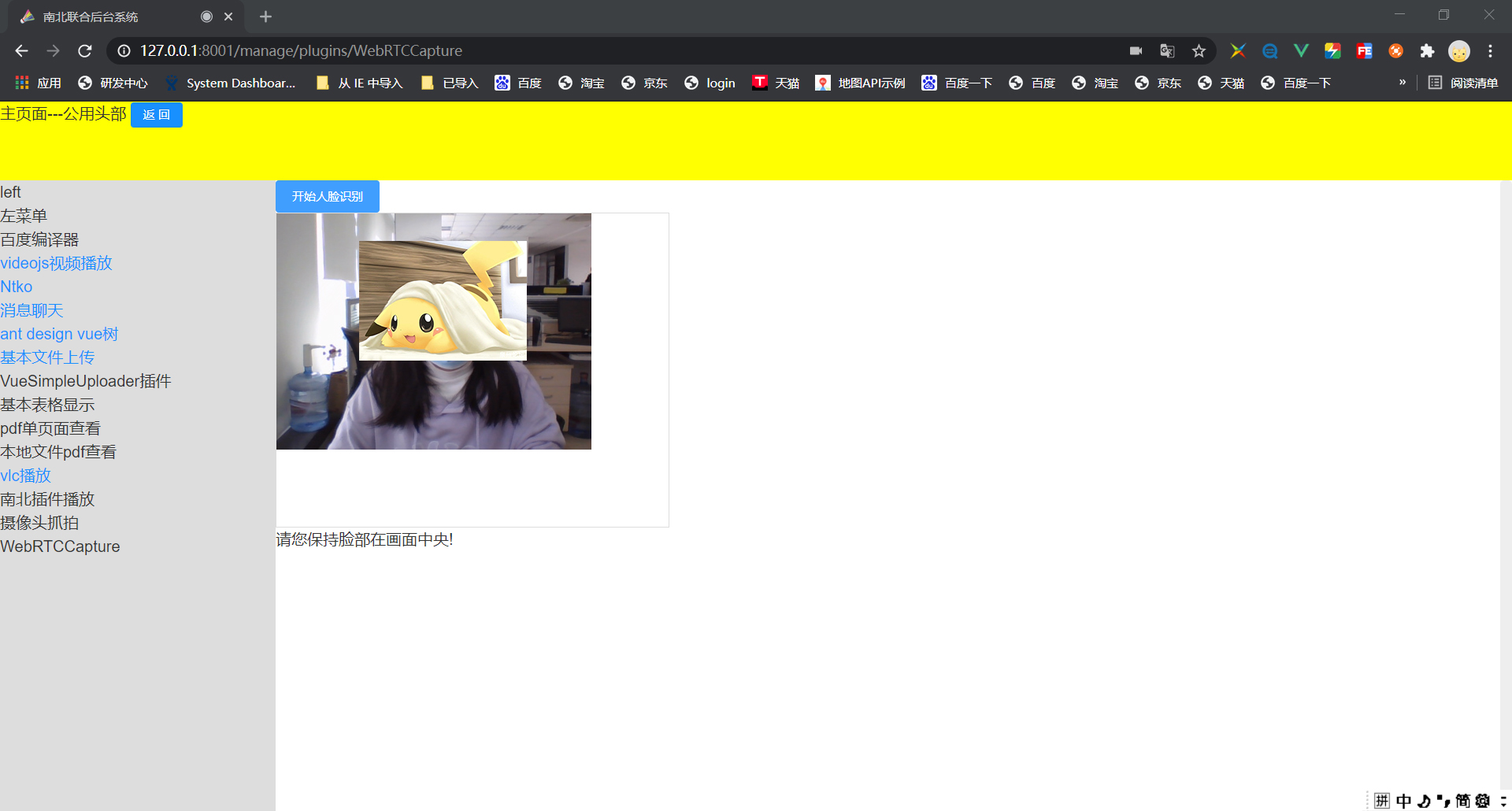The height and width of the screenshot is (811, 1512).
Task: Open the 阅读清单 reading list
Action: point(1463,83)
